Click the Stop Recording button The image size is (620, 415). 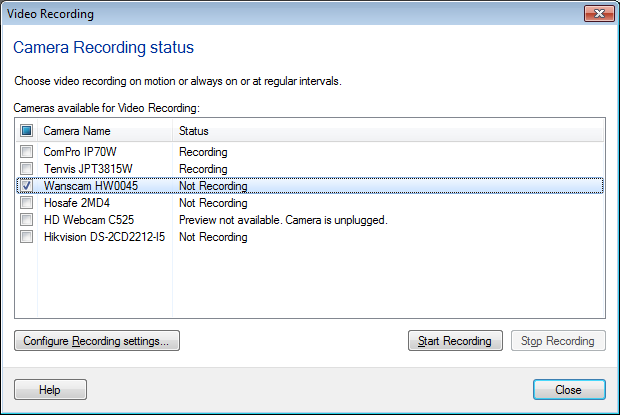click(558, 341)
